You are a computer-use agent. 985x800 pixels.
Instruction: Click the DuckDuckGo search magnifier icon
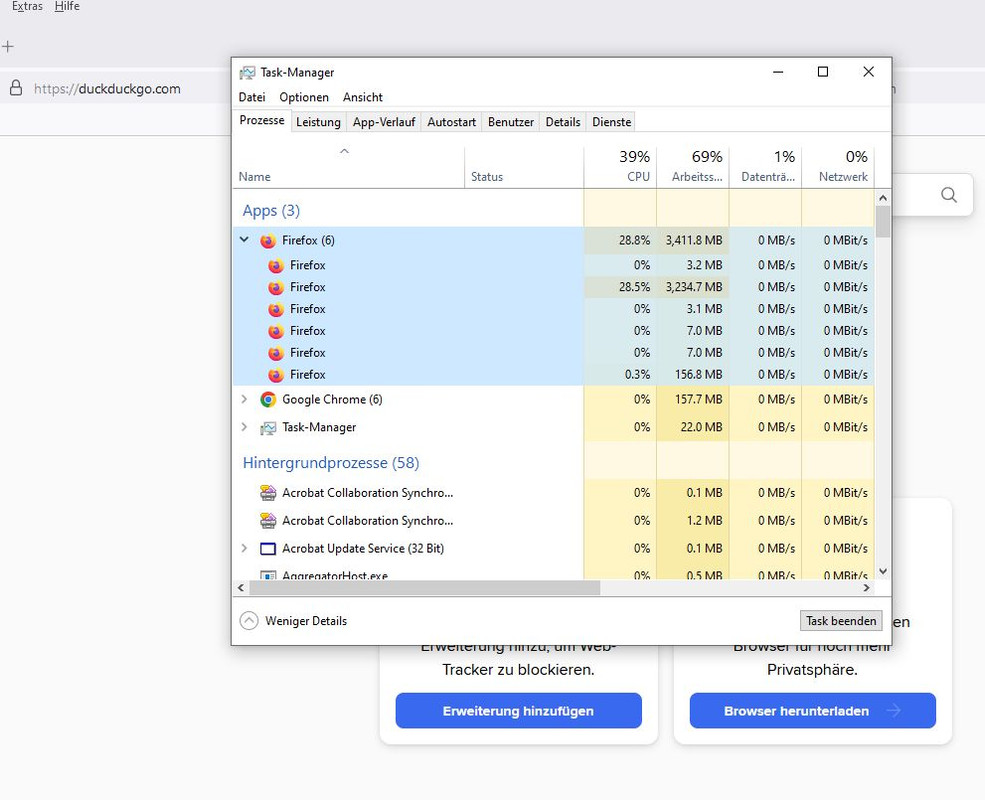[x=949, y=195]
